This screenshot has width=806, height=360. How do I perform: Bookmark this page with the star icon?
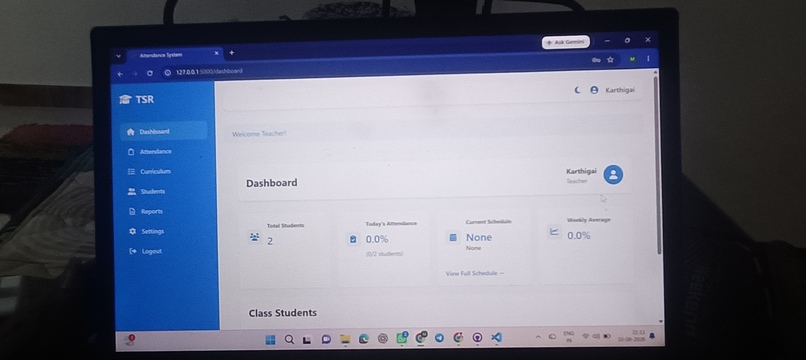pyautogui.click(x=610, y=60)
